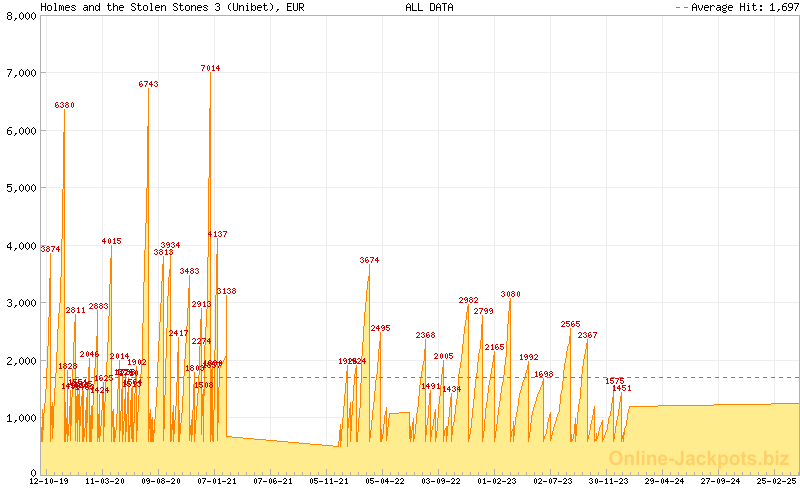Image resolution: width=800 pixels, height=490 pixels.
Task: Click the x-axis date 07-06-21
Action: [x=273, y=481]
